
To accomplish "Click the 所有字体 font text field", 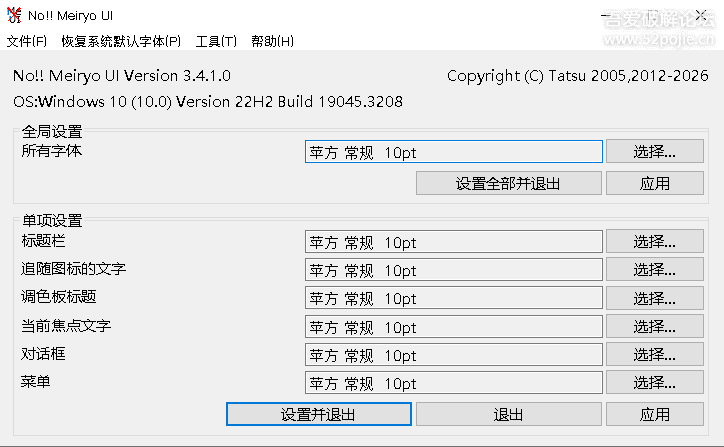I will pyautogui.click(x=453, y=151).
